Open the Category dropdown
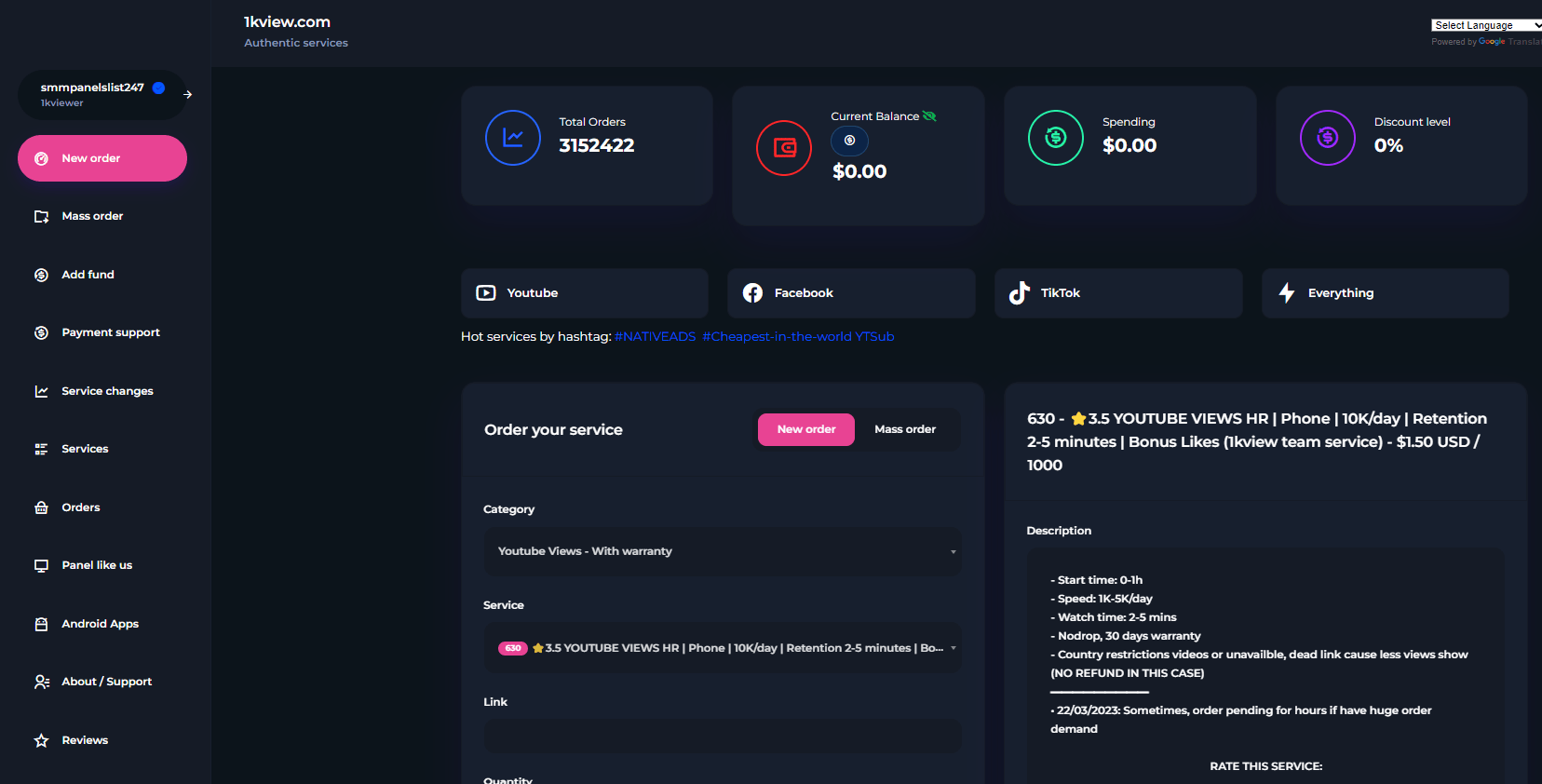1542x784 pixels. tap(723, 551)
